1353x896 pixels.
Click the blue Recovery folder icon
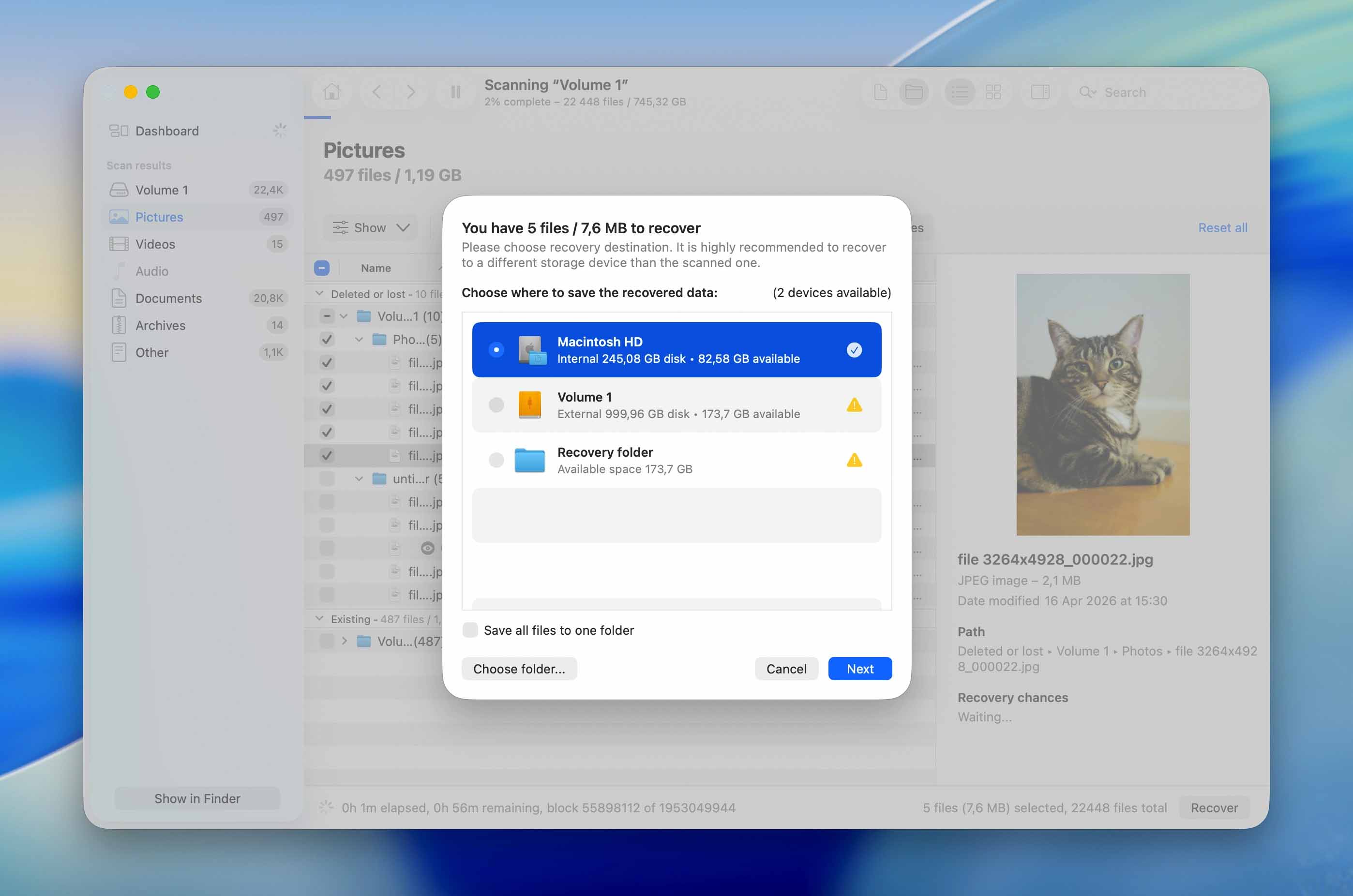[x=529, y=461]
